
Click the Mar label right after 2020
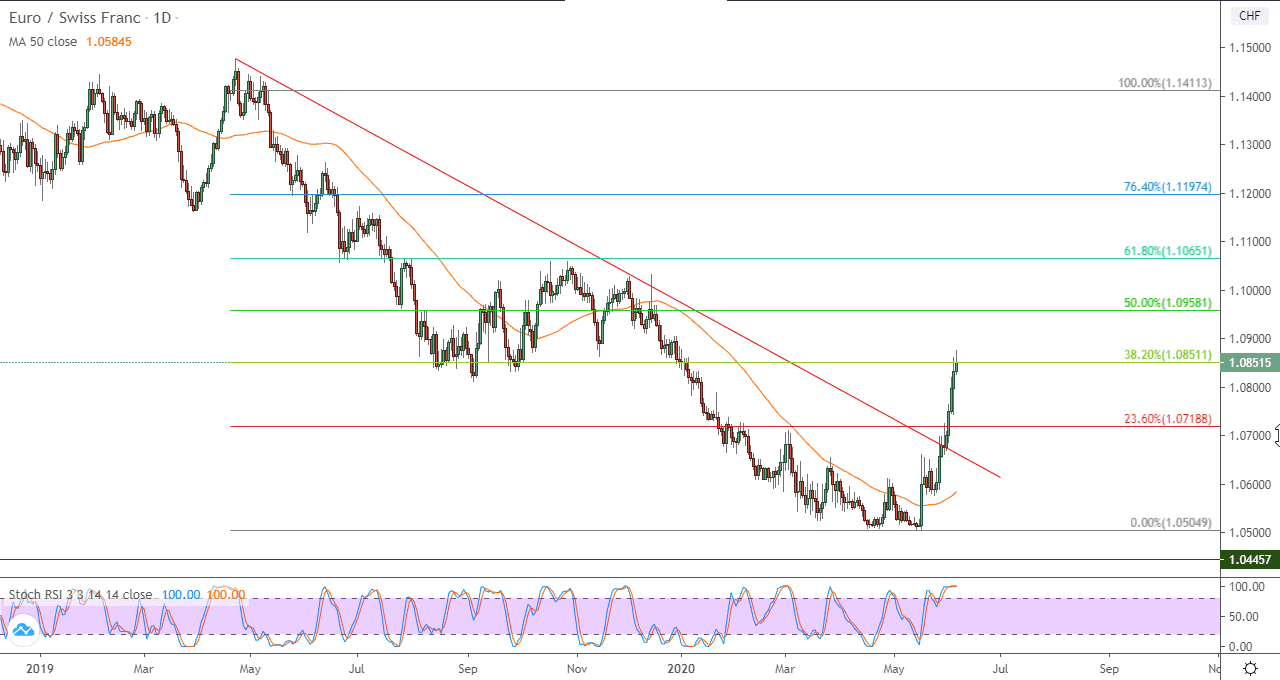pos(785,667)
